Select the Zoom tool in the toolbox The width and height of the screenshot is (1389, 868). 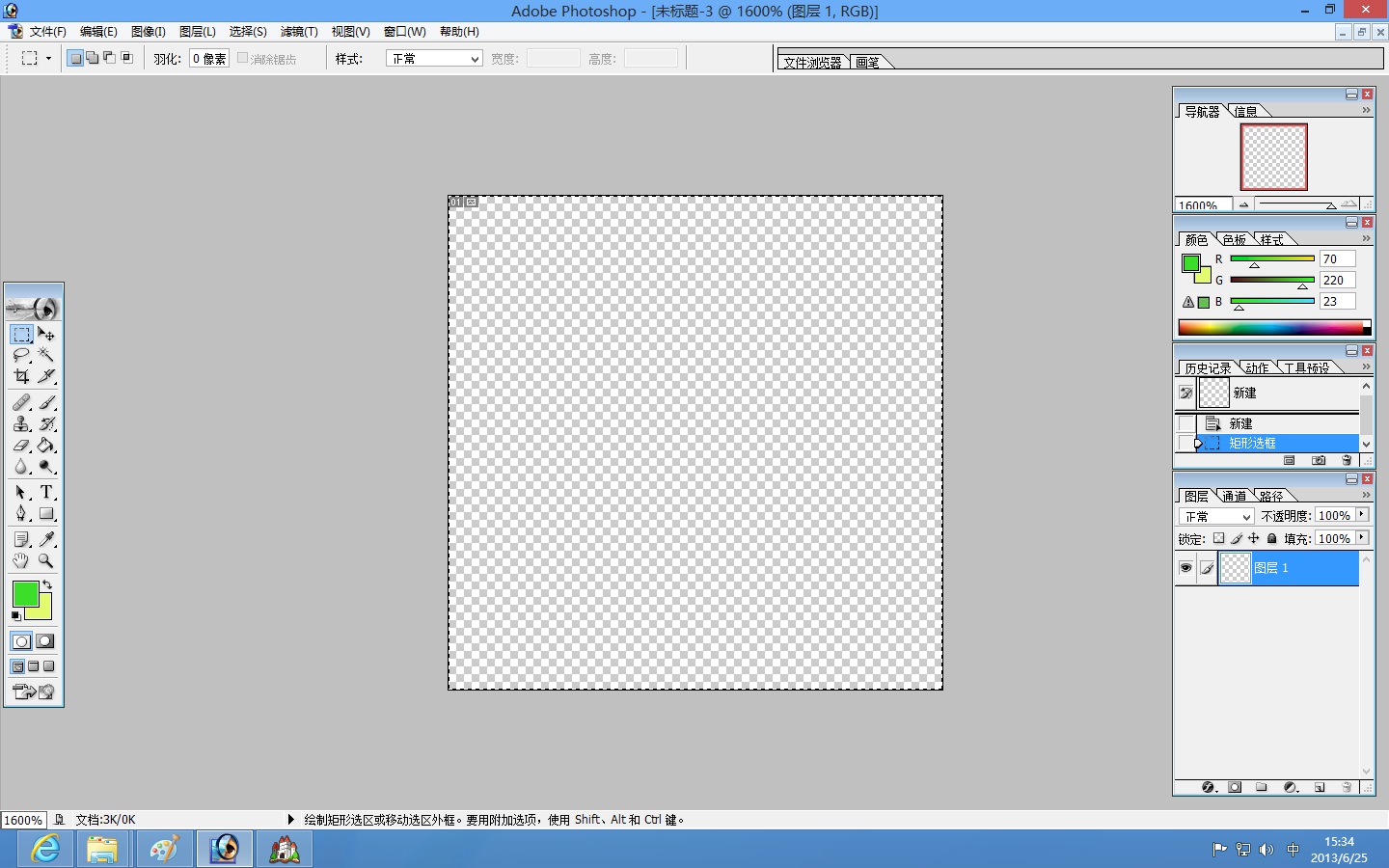point(46,560)
